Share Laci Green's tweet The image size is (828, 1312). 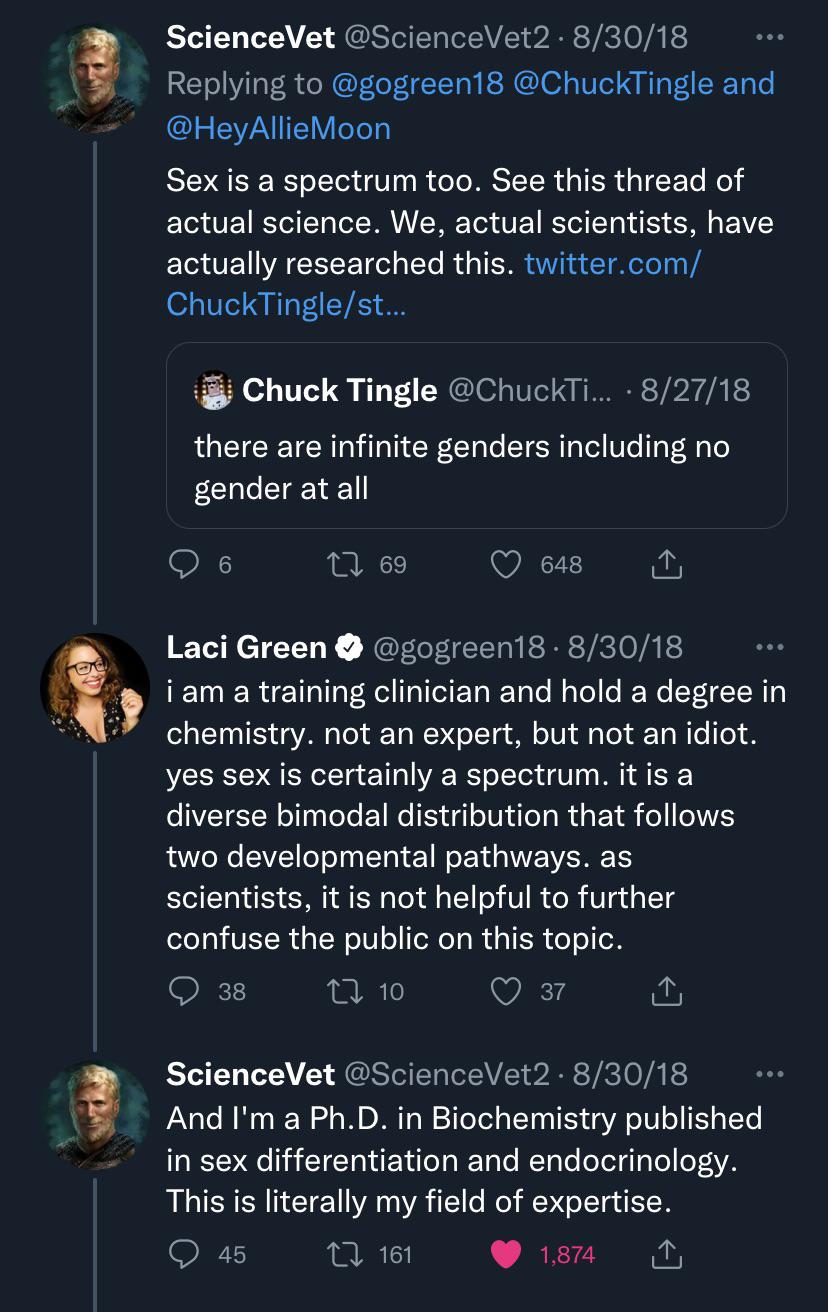pyautogui.click(x=666, y=991)
